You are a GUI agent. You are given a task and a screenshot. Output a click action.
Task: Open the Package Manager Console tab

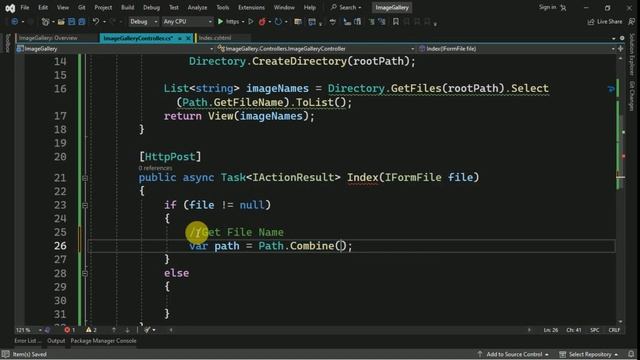point(103,341)
